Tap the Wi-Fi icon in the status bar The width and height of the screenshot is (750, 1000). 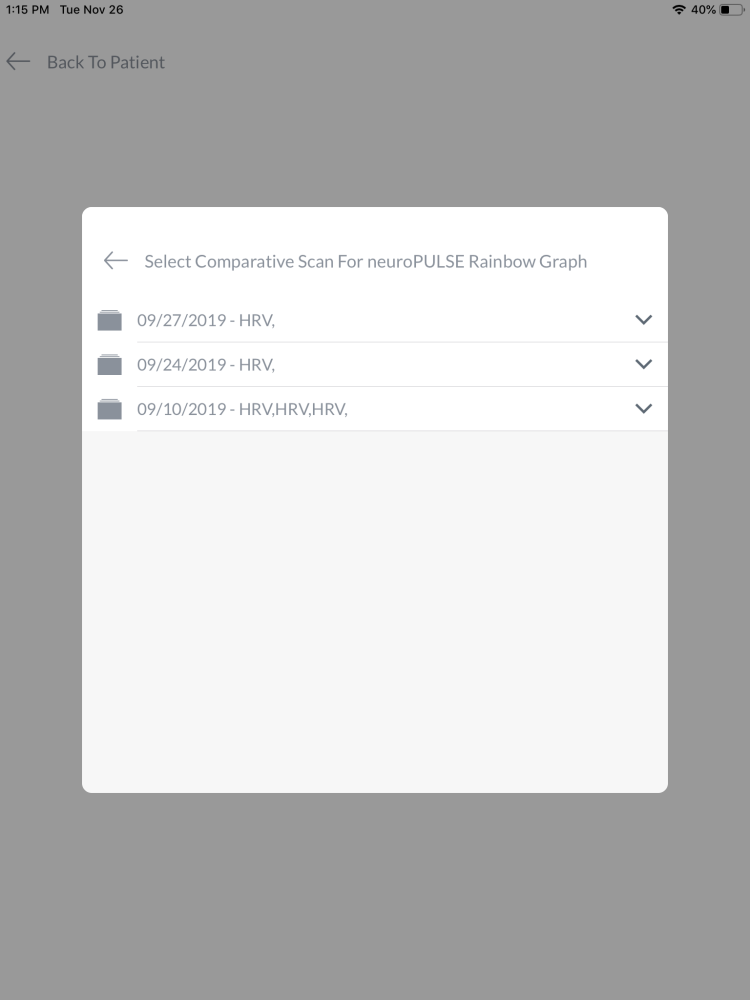[x=680, y=10]
